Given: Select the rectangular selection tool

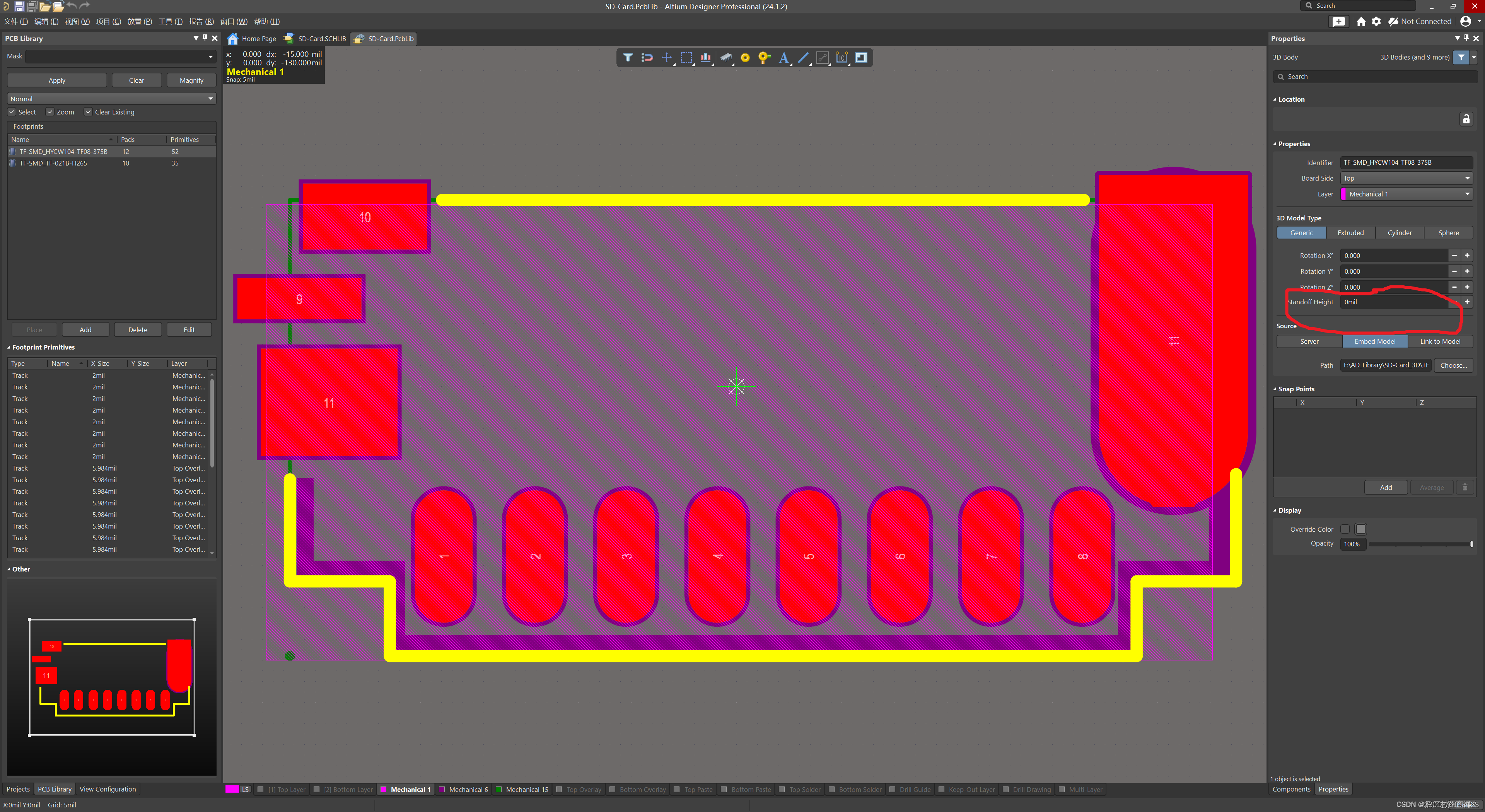Looking at the screenshot, I should [686, 58].
